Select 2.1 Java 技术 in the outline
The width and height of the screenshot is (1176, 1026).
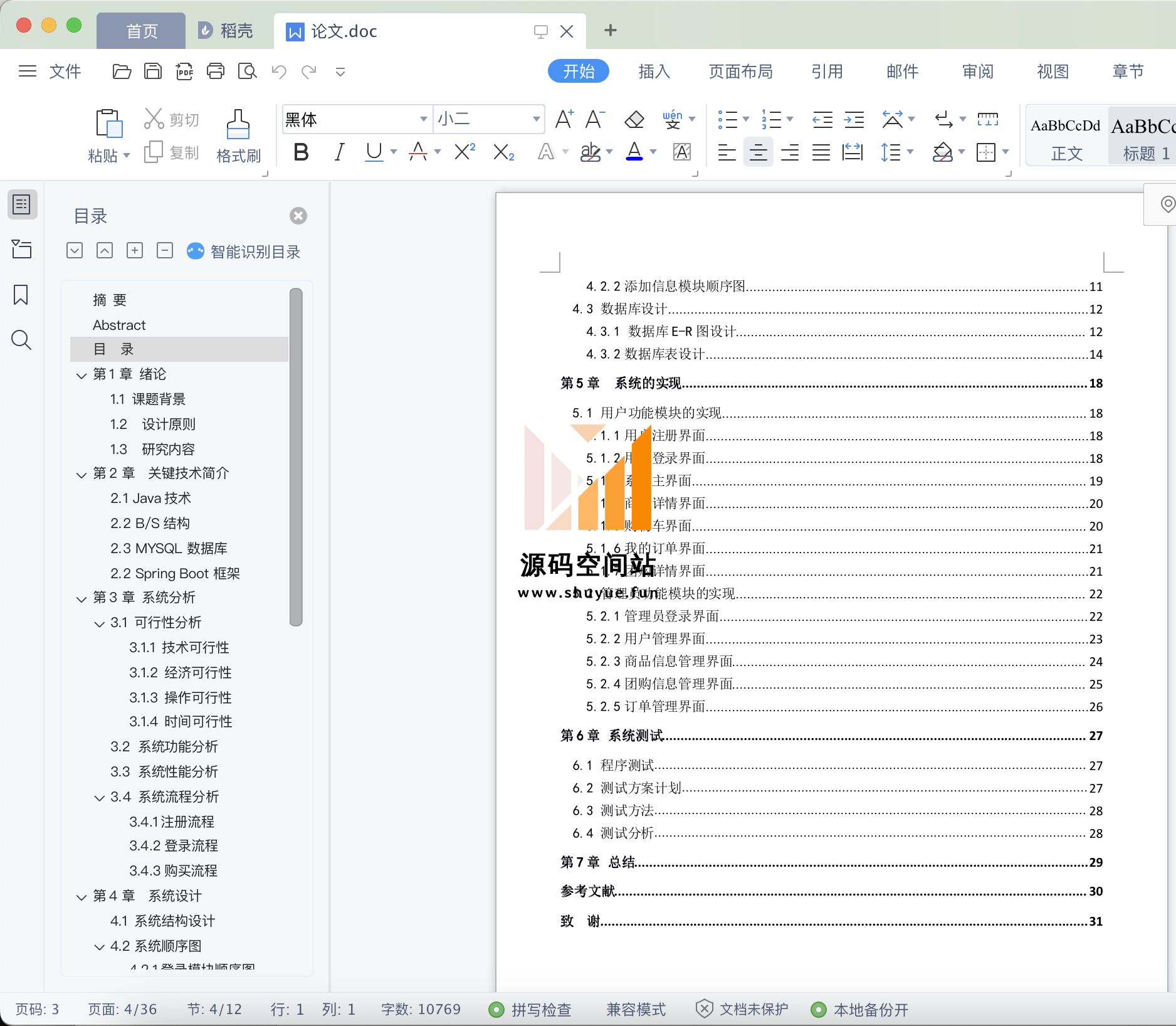click(150, 498)
